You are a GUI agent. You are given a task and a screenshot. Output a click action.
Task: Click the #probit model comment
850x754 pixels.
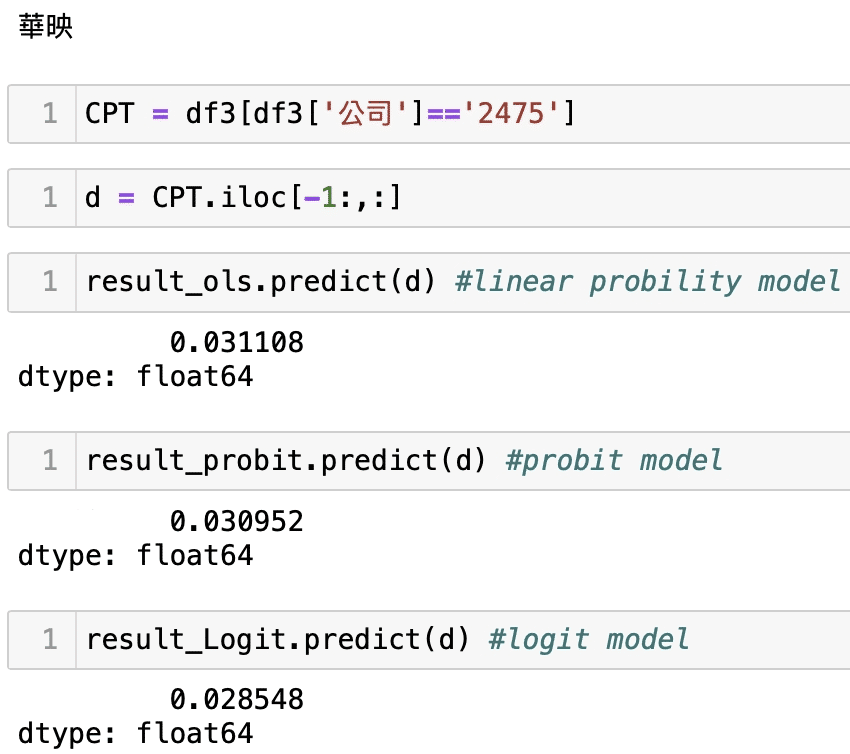[614, 460]
